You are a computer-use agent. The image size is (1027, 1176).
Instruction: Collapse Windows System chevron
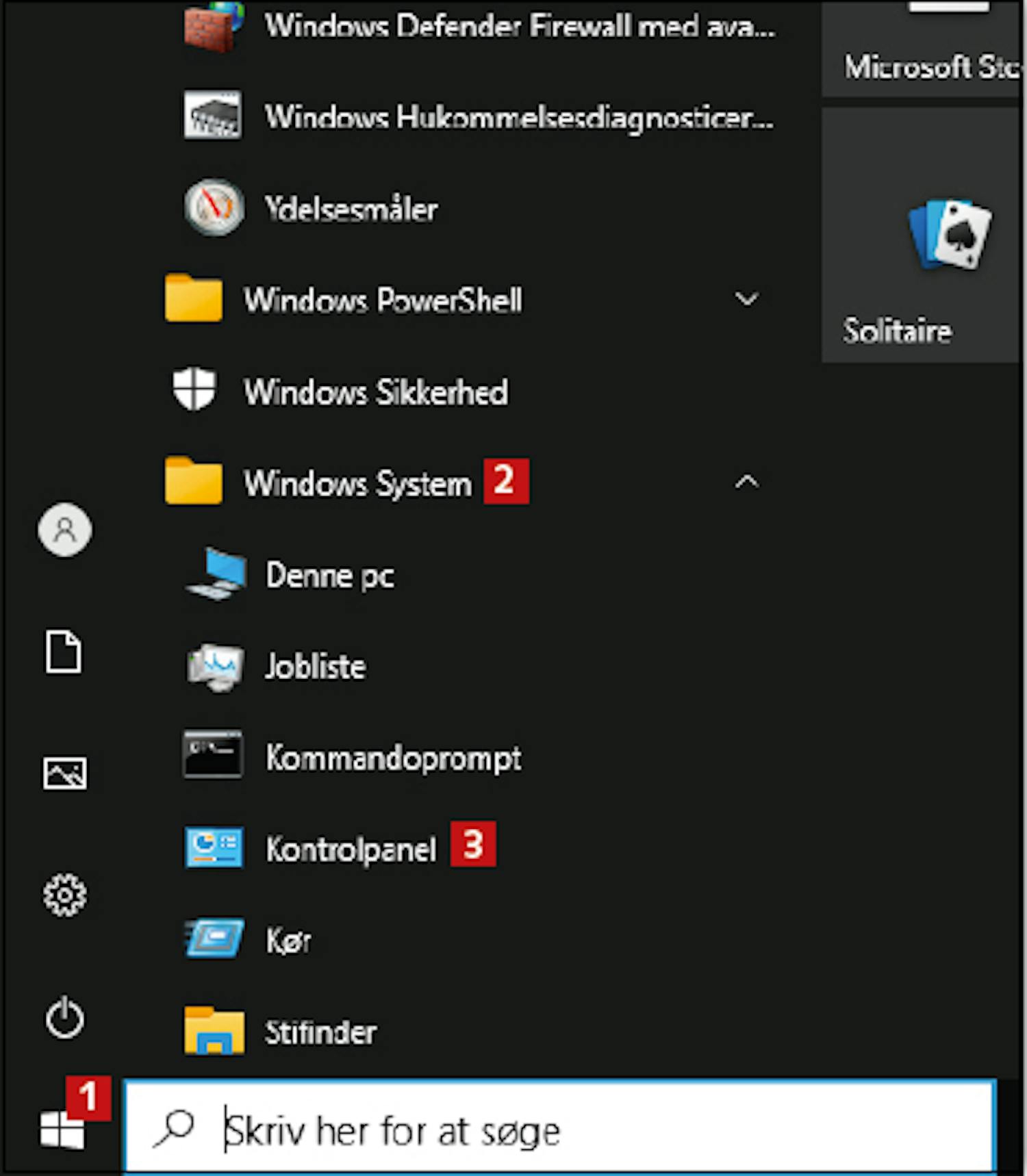tap(746, 482)
